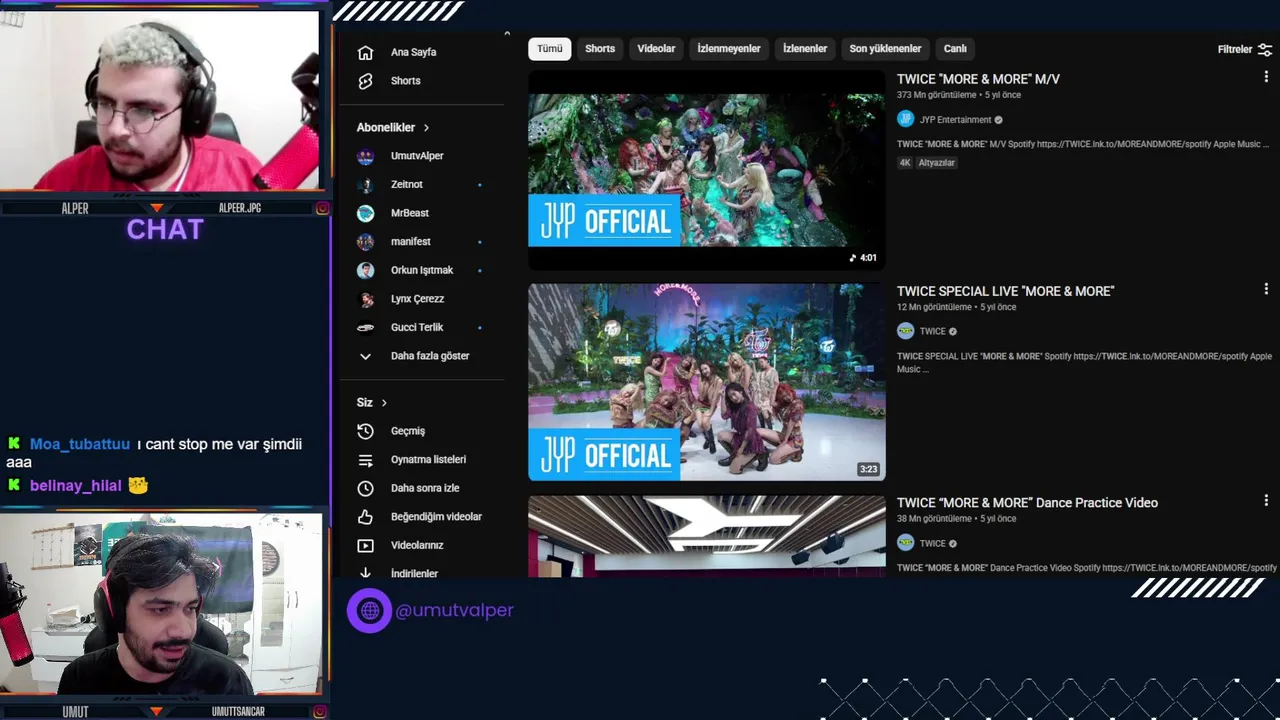Open the Shorts sidebar icon

click(365, 81)
